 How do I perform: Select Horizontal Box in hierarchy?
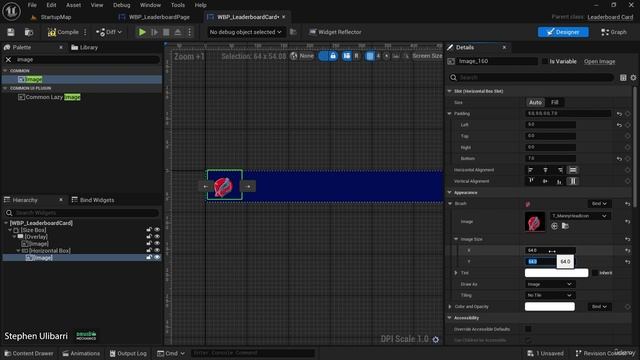click(x=49, y=251)
